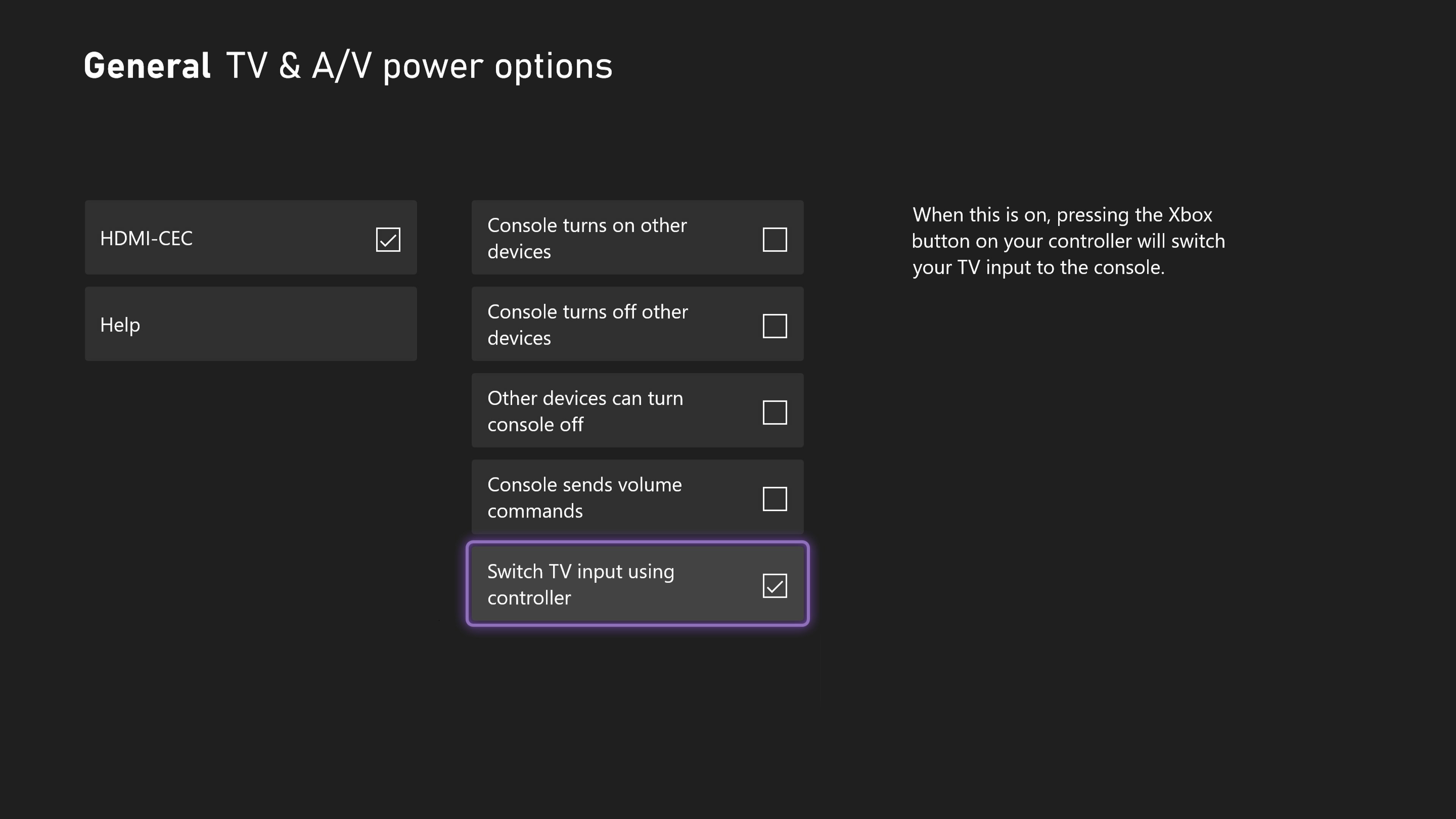Click the empty checkbox next to volume commands

(775, 499)
